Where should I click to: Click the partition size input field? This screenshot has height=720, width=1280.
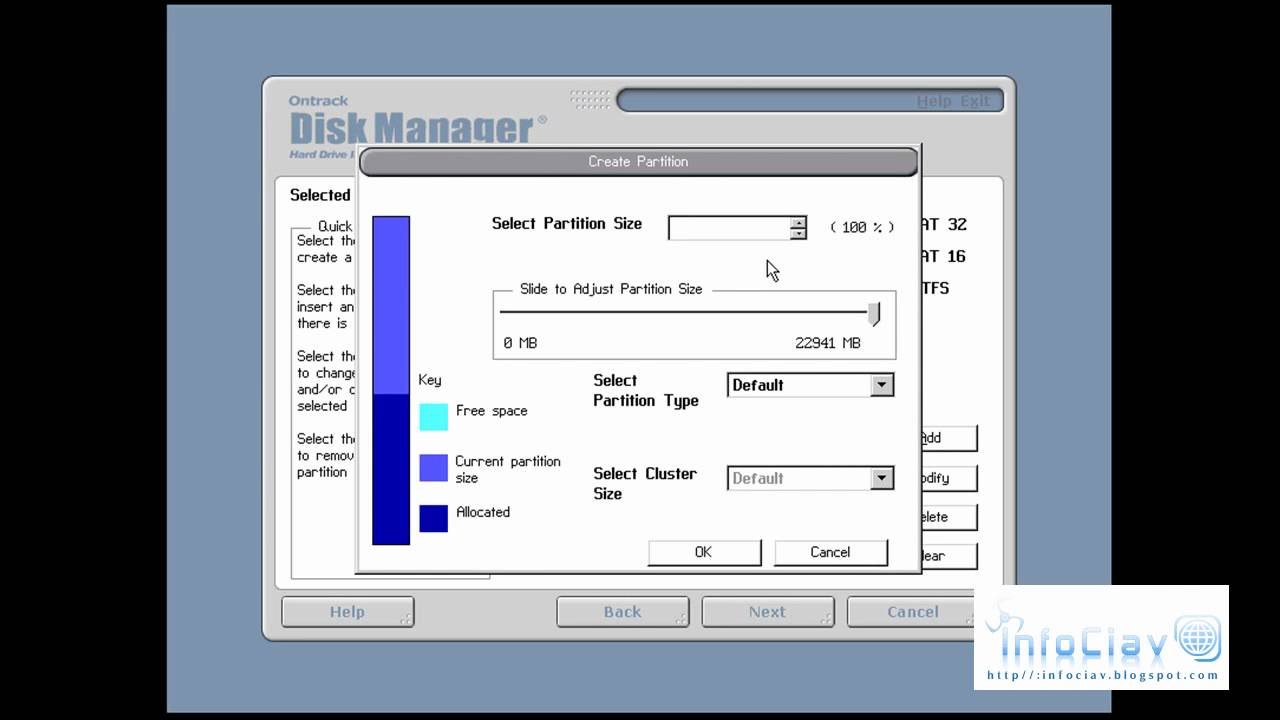point(729,228)
